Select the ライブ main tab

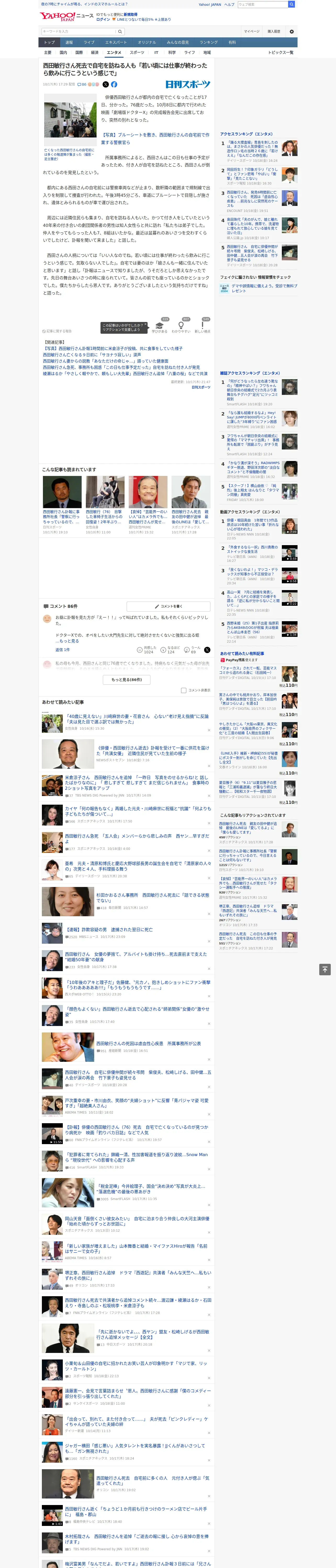click(89, 43)
